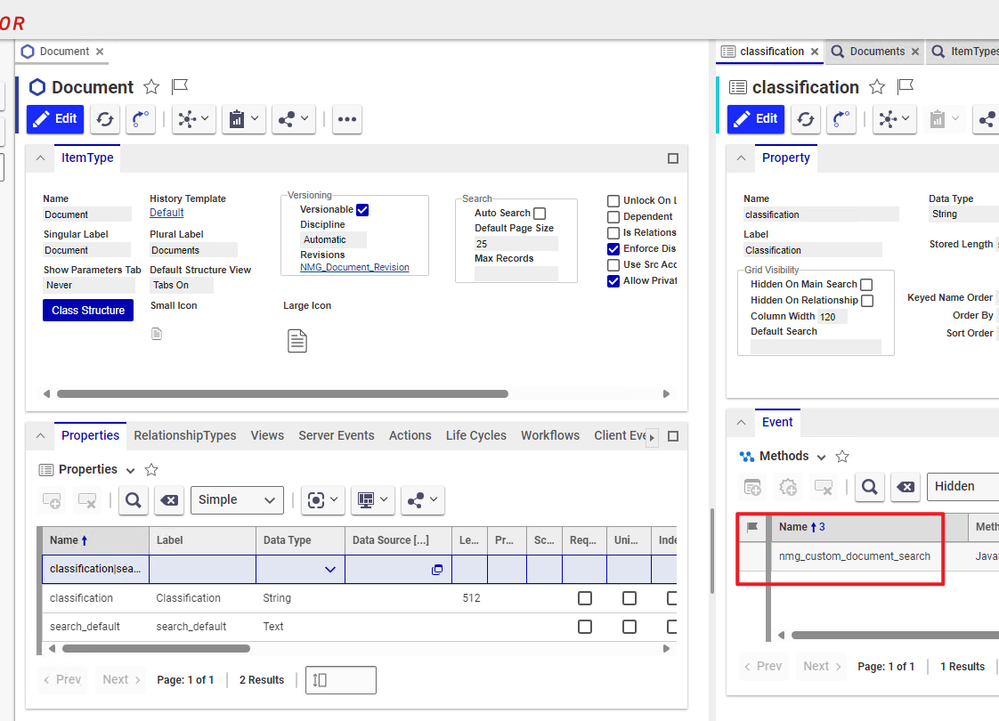Click the search magnifier in Properties toolbar
This screenshot has width=999, height=721.
pos(133,500)
